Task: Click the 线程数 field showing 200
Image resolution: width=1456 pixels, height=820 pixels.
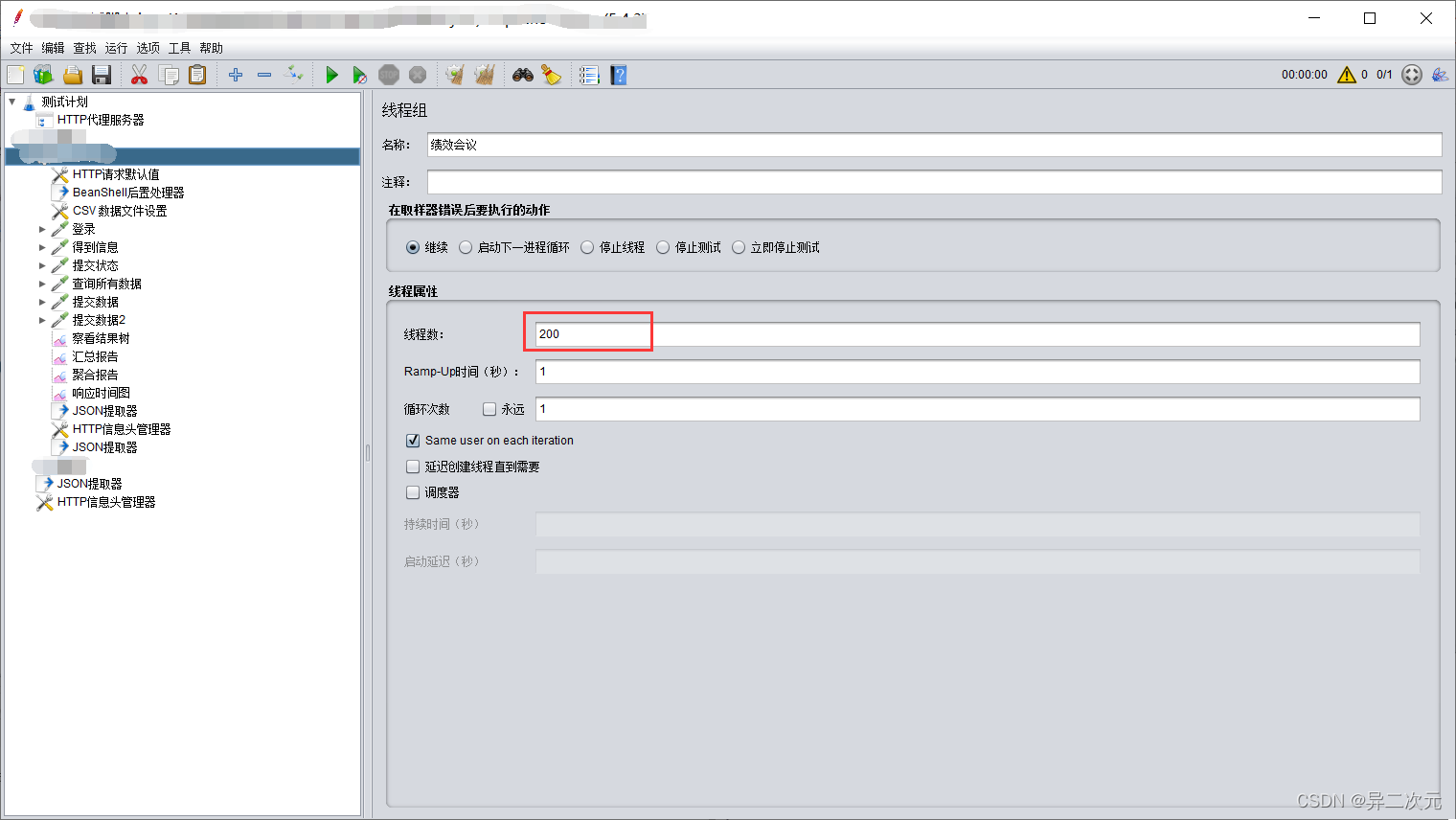Action: (x=977, y=334)
